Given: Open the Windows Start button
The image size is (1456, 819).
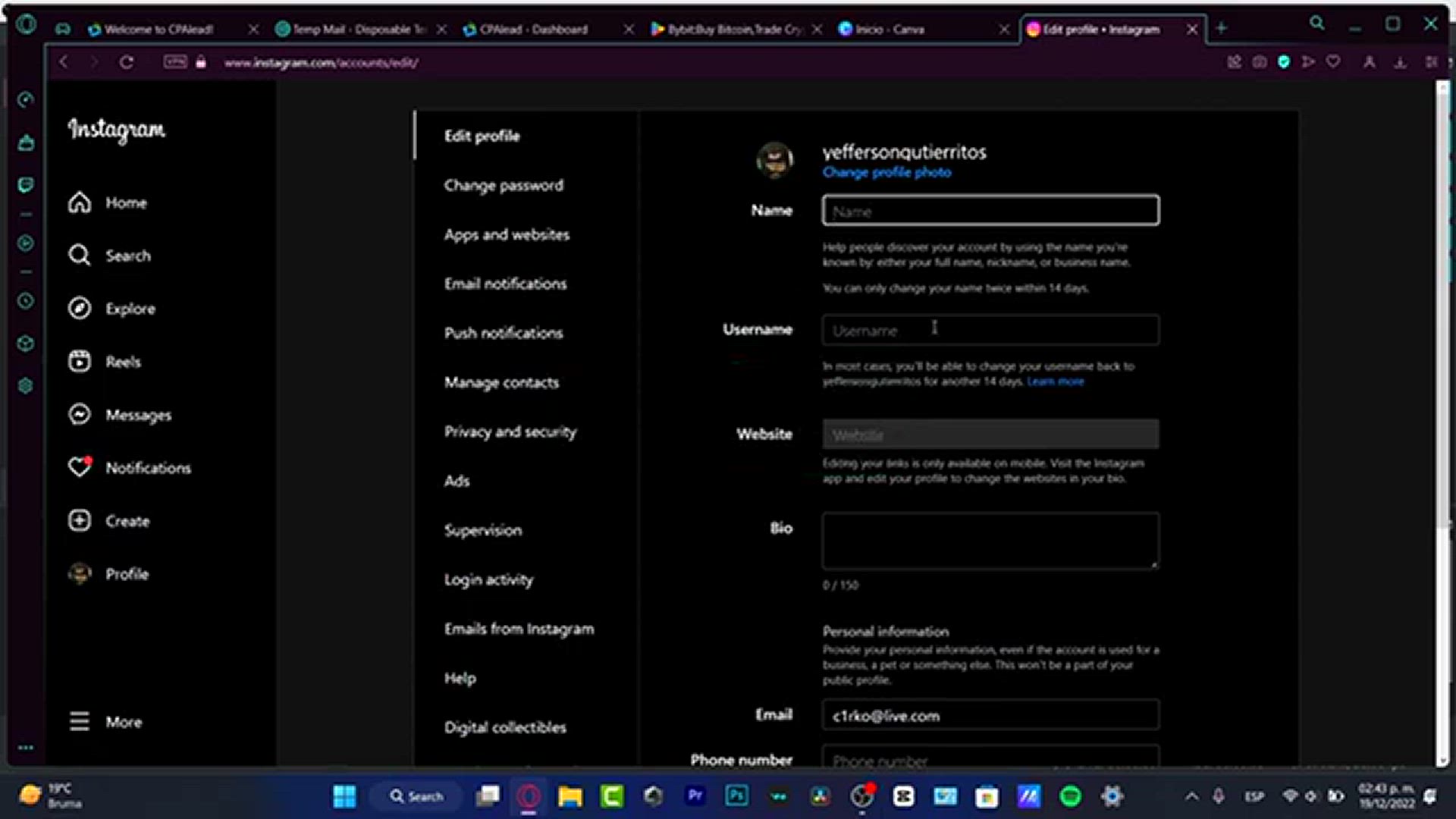Looking at the screenshot, I should 344,796.
